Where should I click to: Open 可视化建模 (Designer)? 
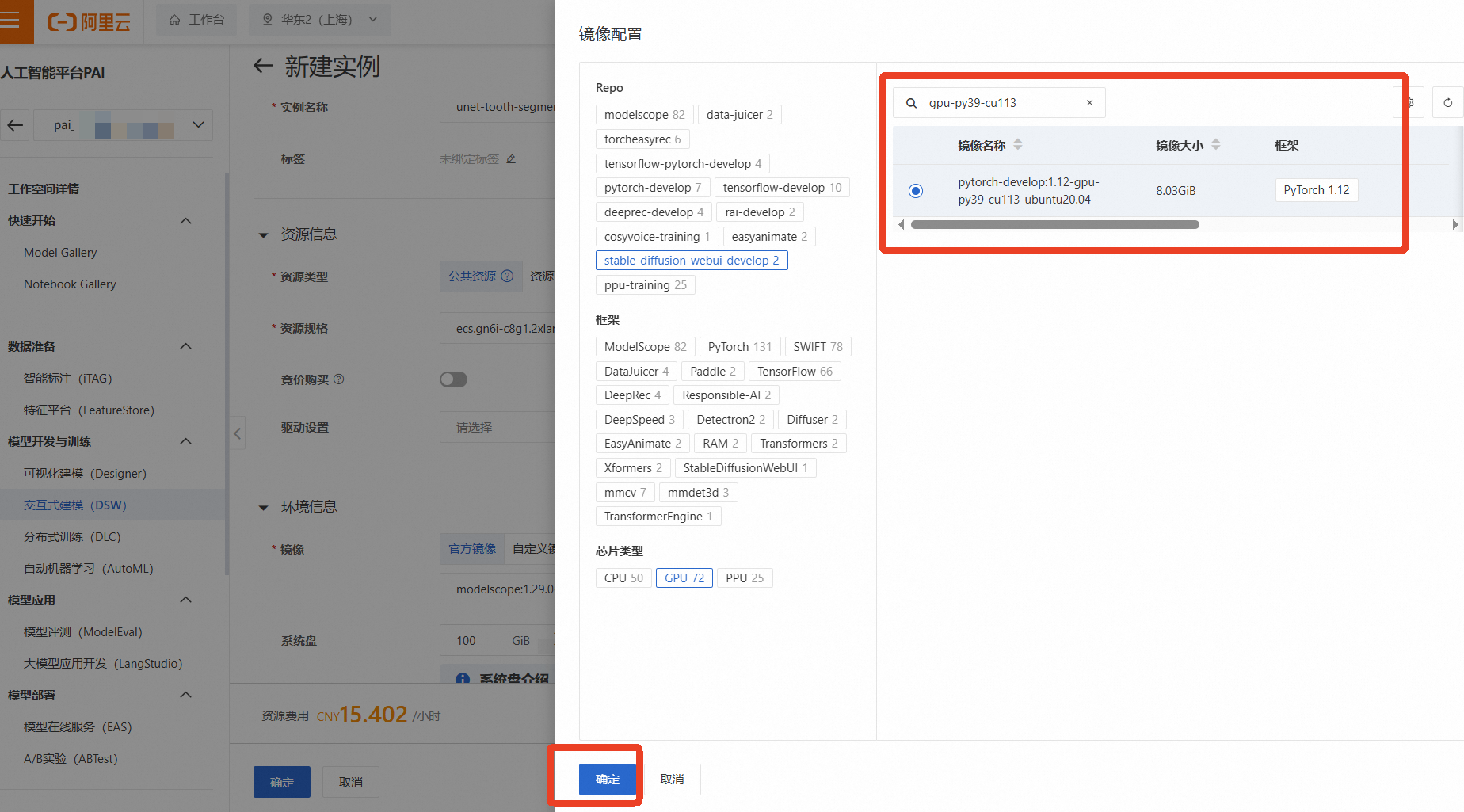[x=85, y=474]
